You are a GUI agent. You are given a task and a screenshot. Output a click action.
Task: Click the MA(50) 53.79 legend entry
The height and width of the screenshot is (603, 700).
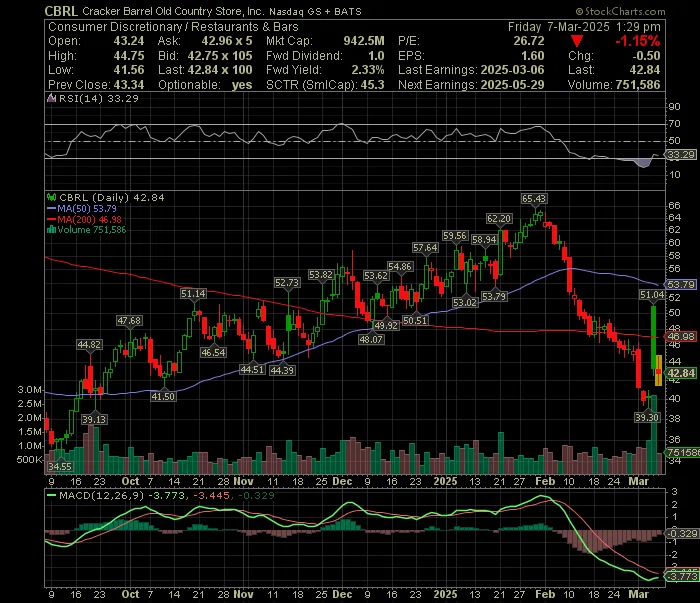[x=81, y=208]
